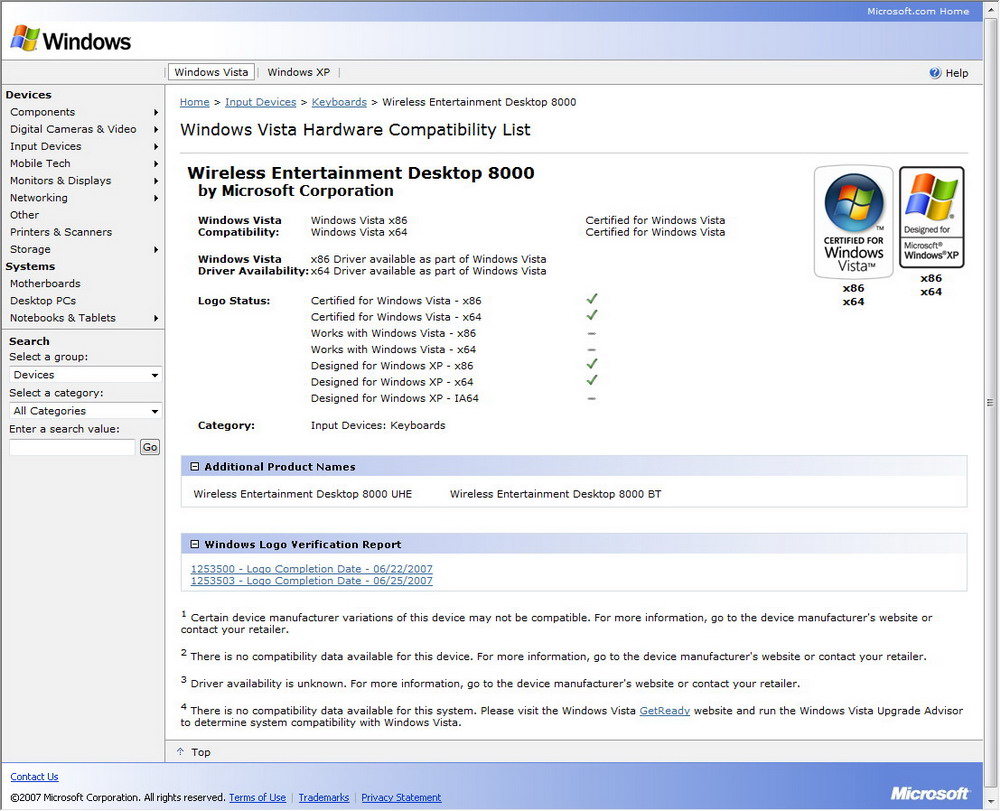The image size is (1000, 811).
Task: Click 'Designed for Windows XP - IA64' row
Action: click(x=395, y=398)
